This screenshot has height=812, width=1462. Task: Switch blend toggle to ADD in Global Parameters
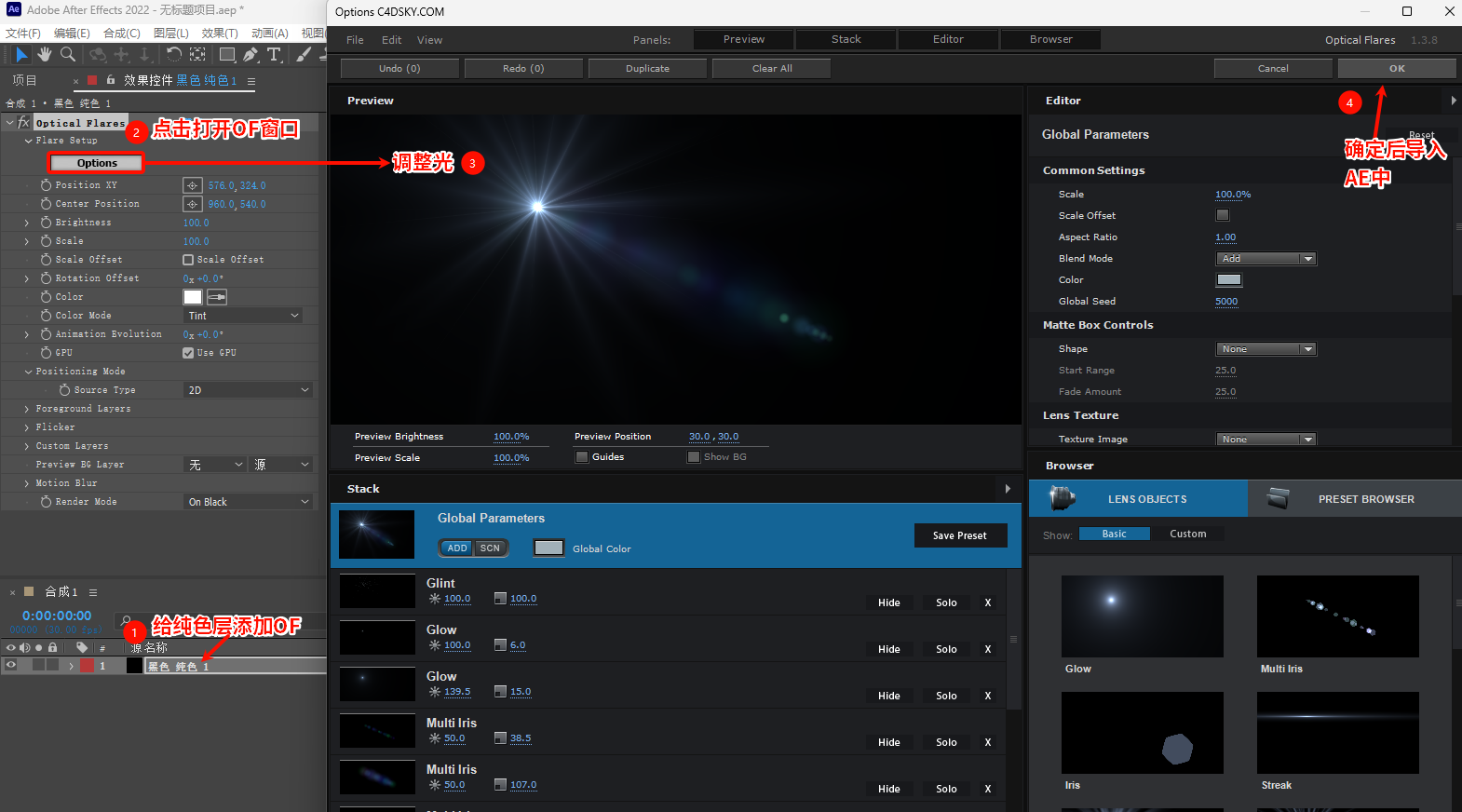(457, 548)
